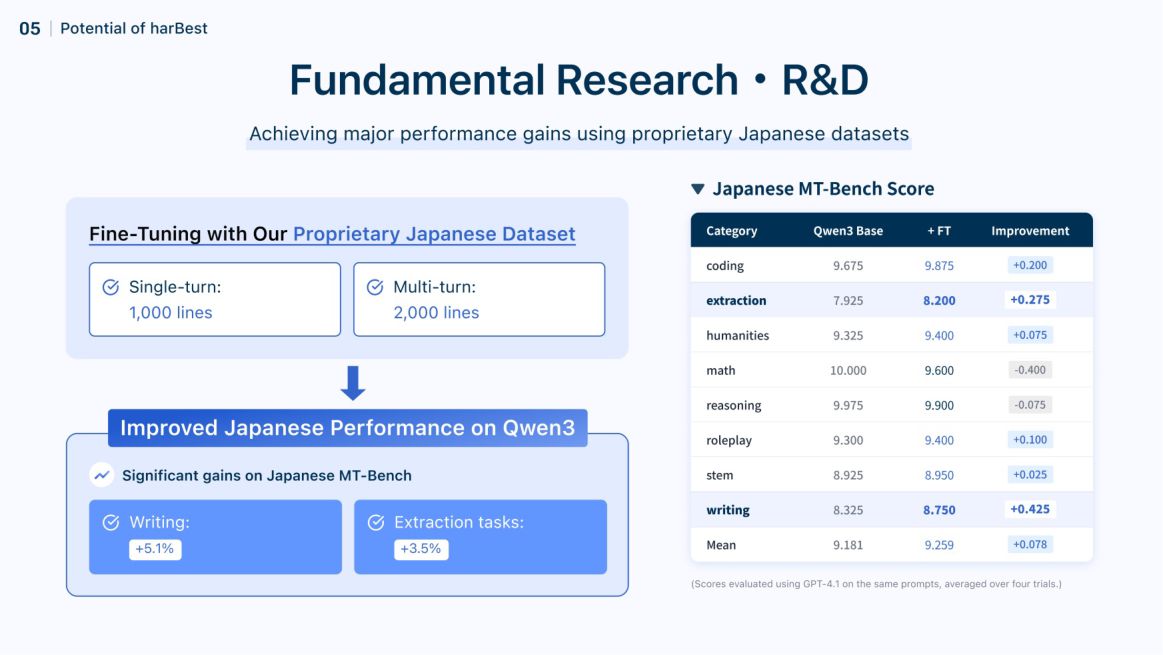Click the +0.100 improvement badge

click(x=1030, y=439)
